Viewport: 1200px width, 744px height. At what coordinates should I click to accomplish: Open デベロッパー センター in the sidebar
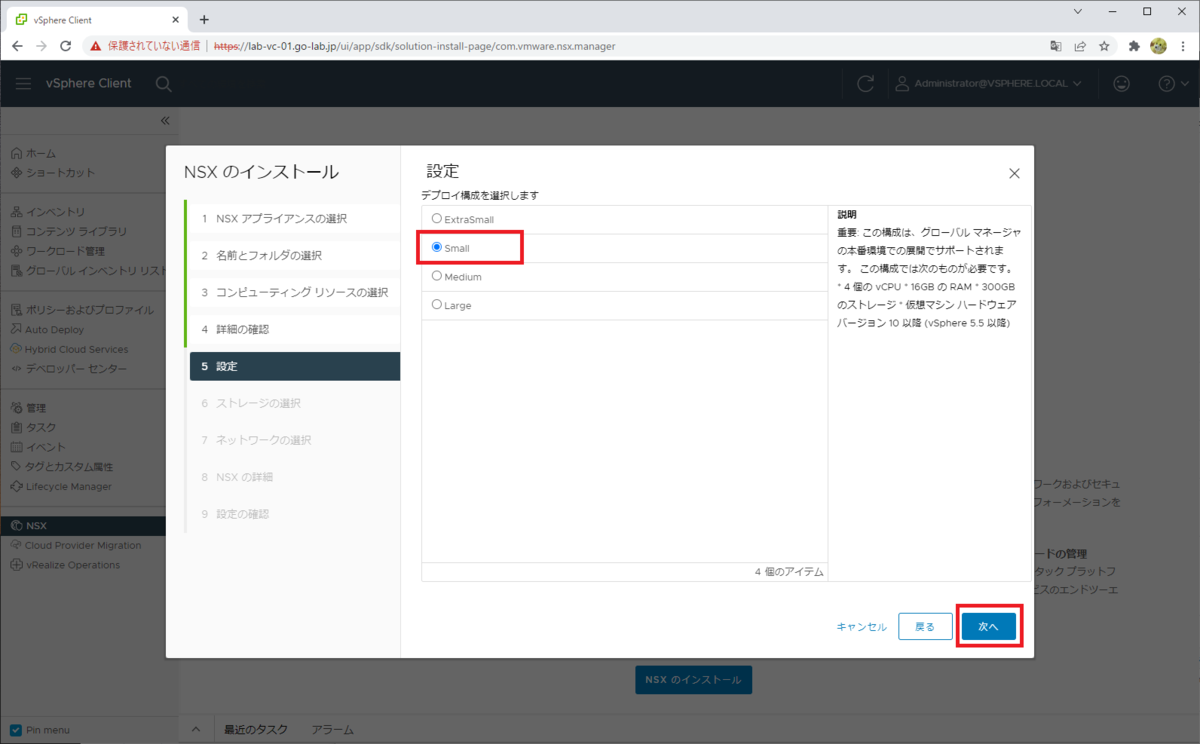click(68, 369)
